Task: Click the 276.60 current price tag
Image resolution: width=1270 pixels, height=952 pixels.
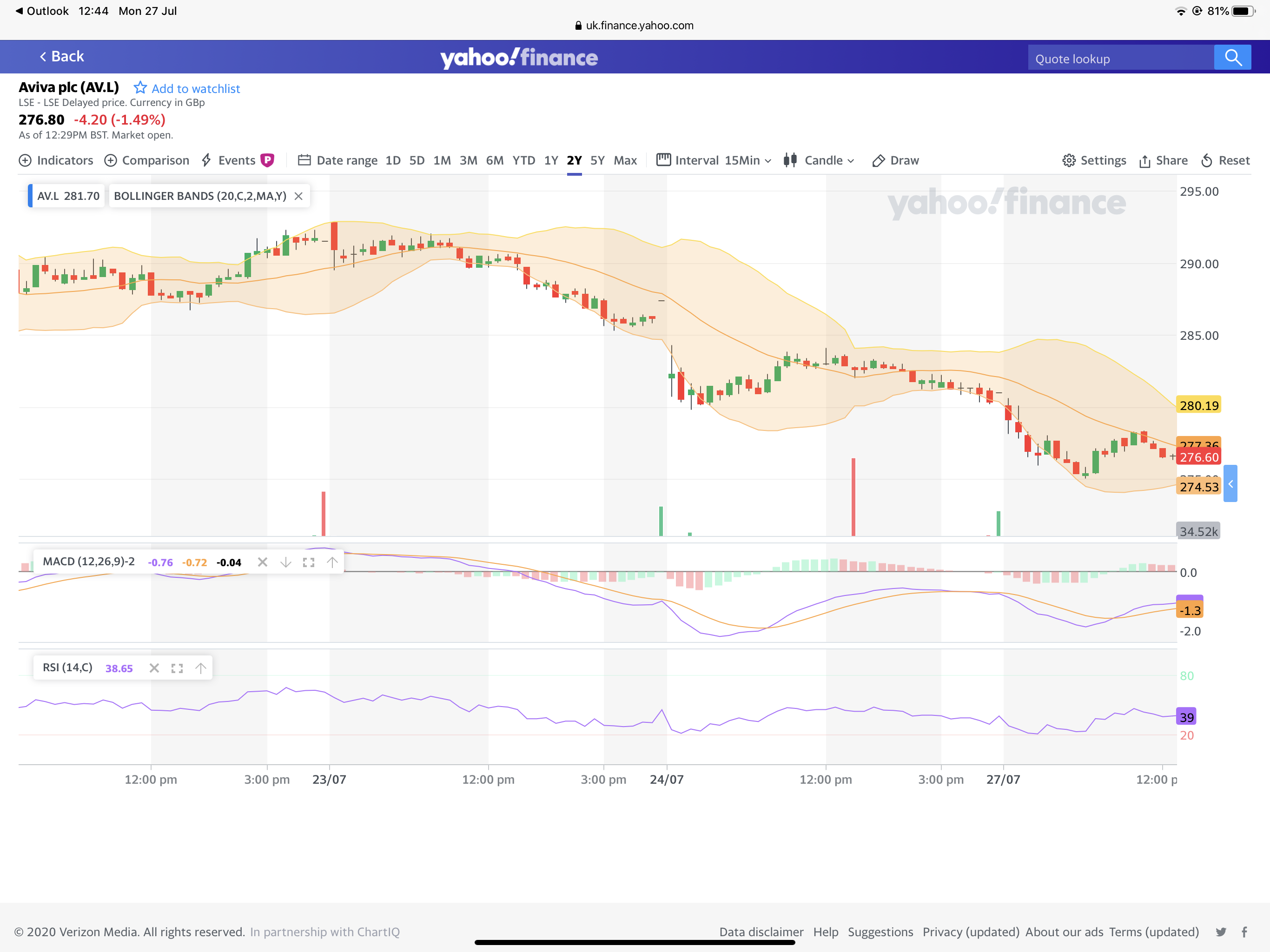Action: point(1199,457)
